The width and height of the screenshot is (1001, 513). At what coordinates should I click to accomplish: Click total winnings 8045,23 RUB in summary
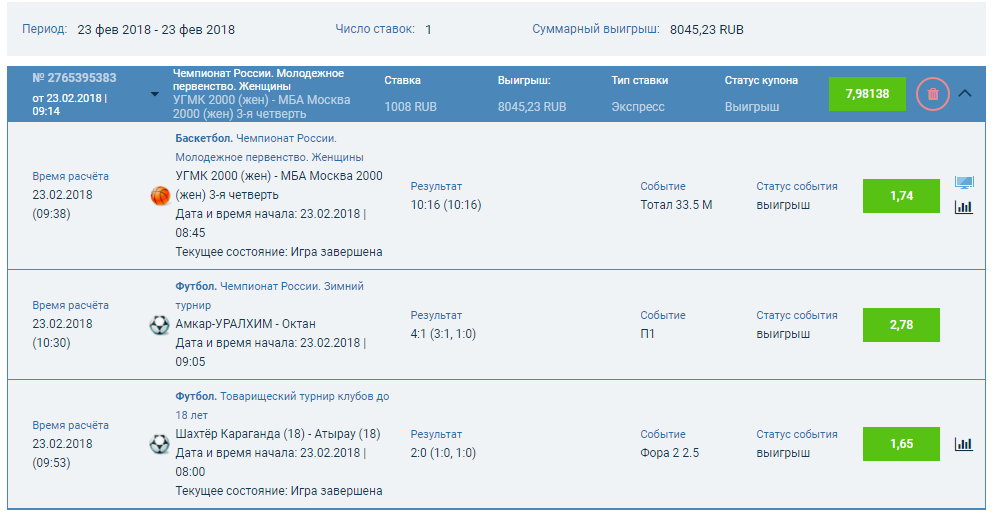click(x=707, y=29)
